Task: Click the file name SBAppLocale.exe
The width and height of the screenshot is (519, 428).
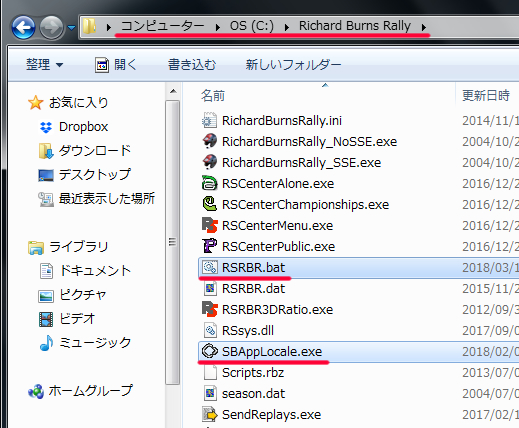Action: (272, 352)
